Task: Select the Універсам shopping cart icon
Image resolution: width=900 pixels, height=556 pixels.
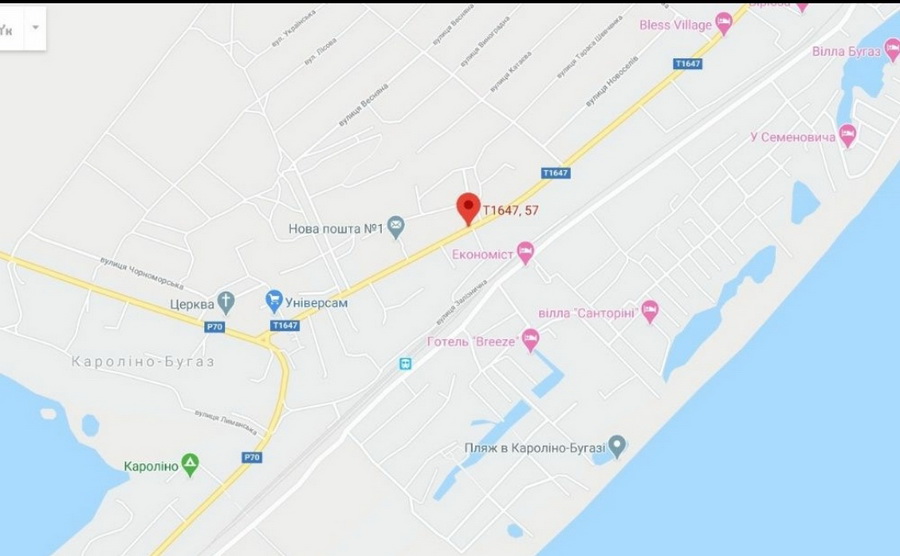Action: (x=274, y=301)
